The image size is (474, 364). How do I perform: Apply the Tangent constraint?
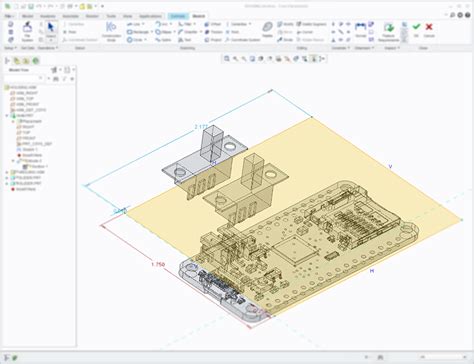click(341, 24)
